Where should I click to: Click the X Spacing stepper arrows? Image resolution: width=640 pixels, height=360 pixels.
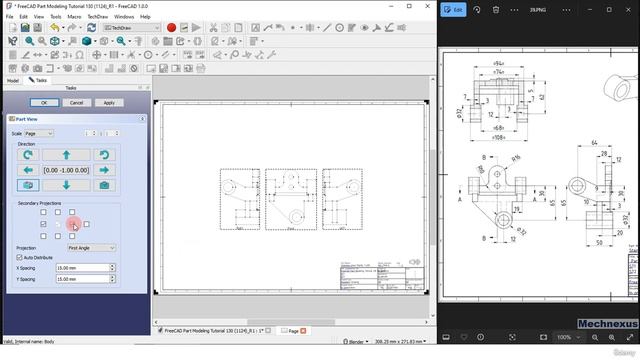112,268
